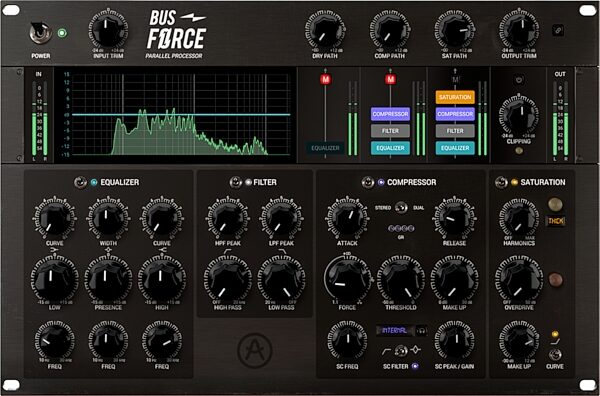Flip the SC Filter type switch
This screenshot has height=396, width=600.
pos(401,350)
